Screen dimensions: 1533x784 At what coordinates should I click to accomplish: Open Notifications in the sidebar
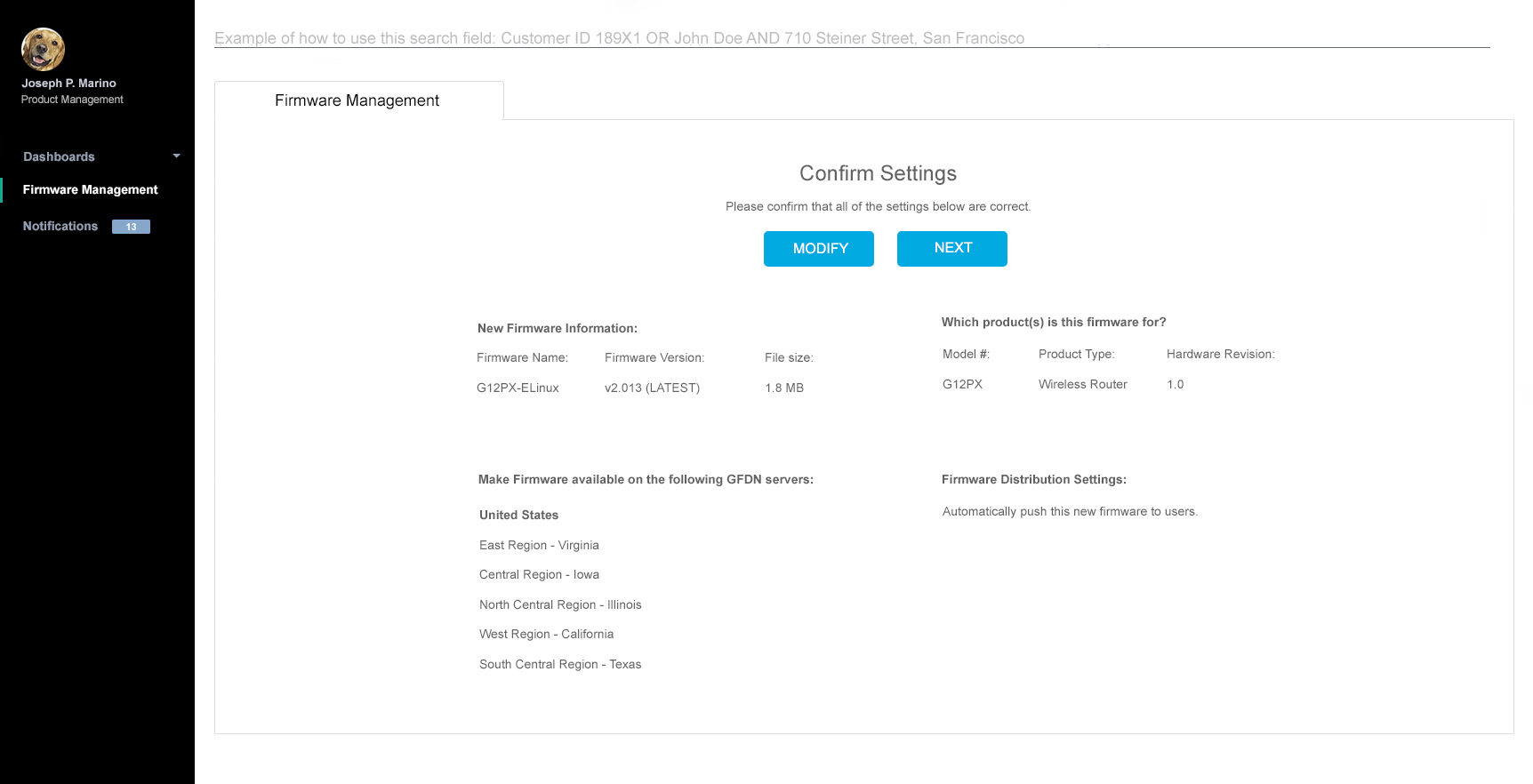[x=60, y=226]
